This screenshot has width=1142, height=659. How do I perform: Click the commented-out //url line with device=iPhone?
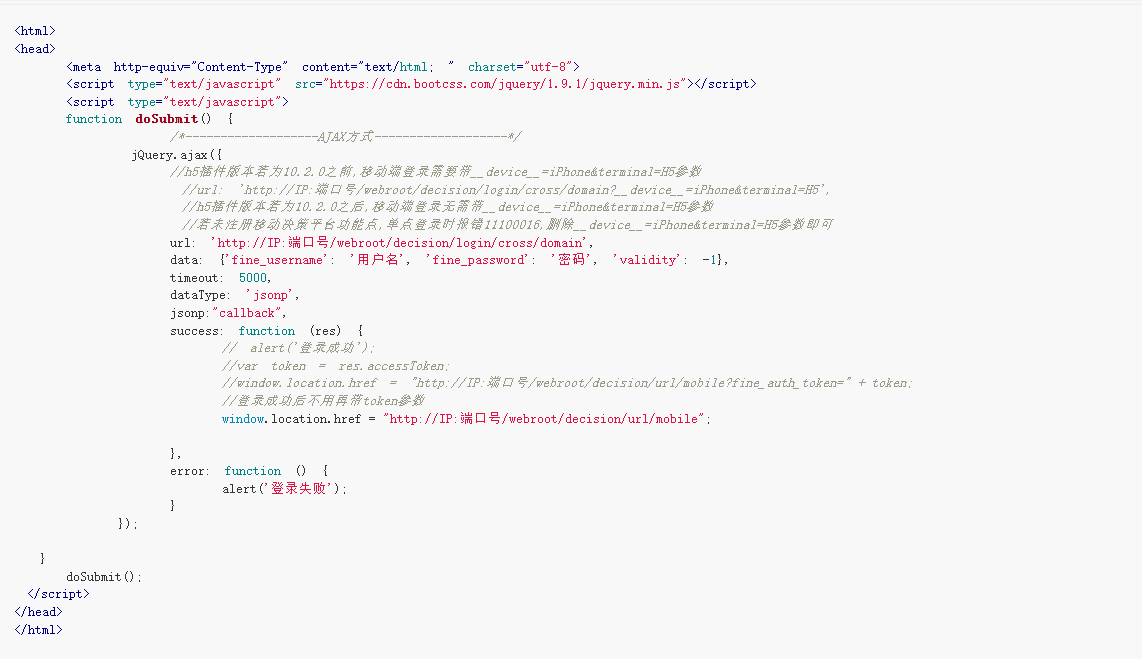(x=506, y=190)
